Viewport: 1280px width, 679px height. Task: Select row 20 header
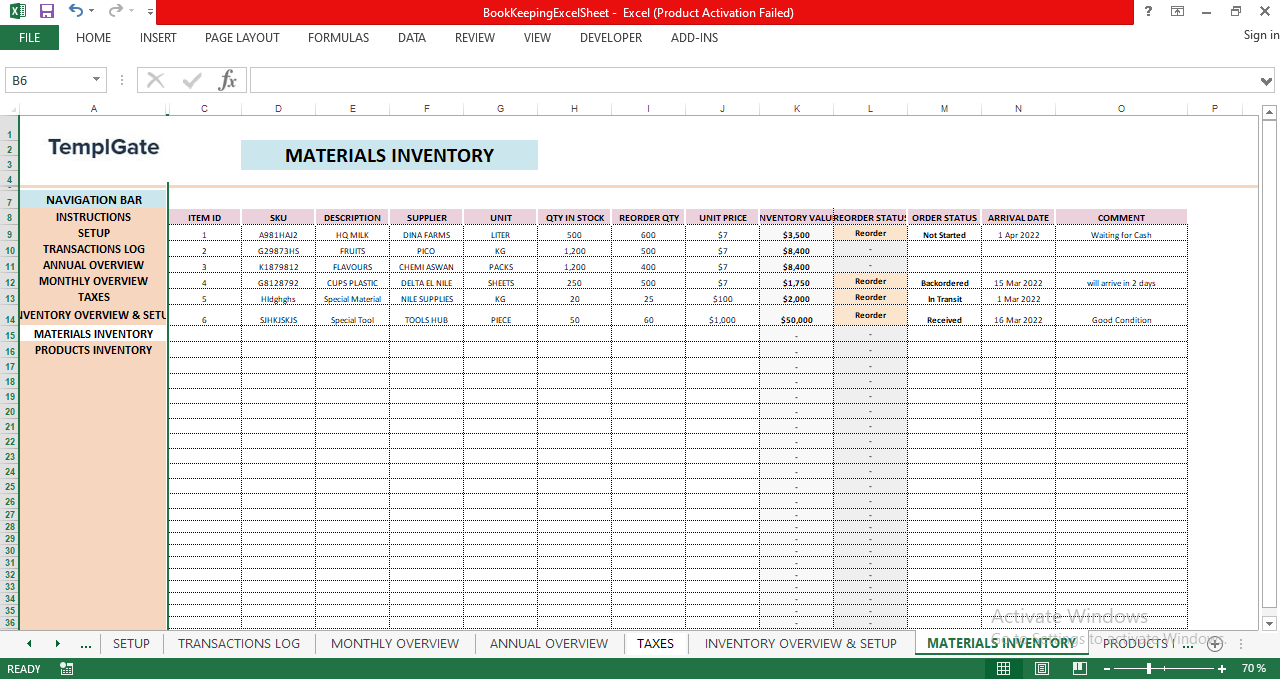pyautogui.click(x=9, y=411)
